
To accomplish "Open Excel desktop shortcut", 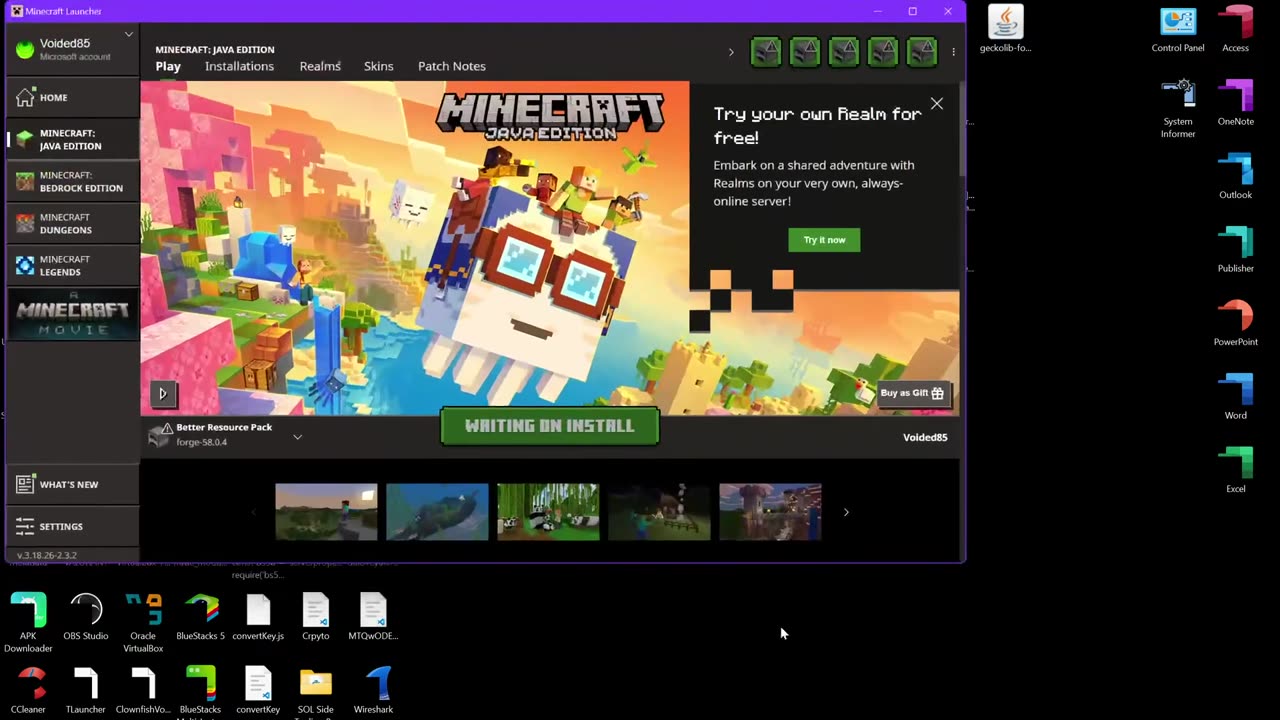I will (1235, 470).
